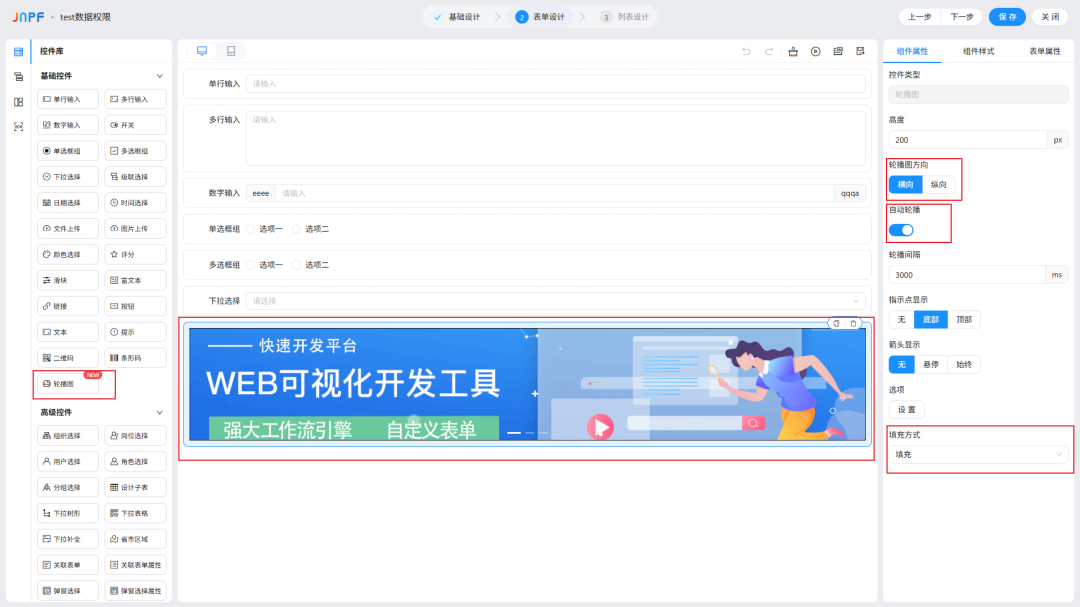Screen dimensions: 1080x607
Task: Click the 设置 options button
Action: pos(906,410)
